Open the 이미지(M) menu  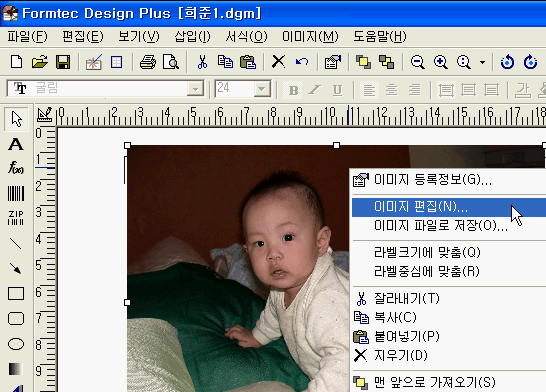tap(310, 36)
